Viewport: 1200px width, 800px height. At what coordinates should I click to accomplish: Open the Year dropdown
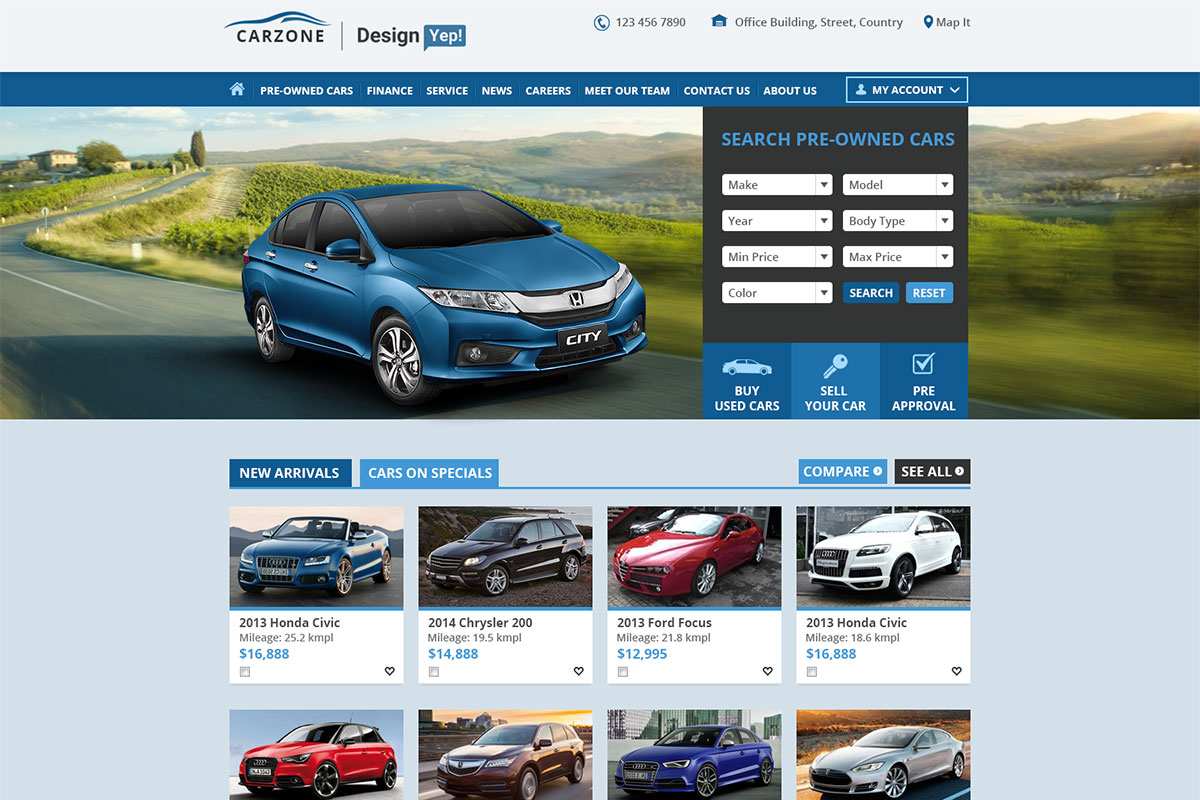pyautogui.click(x=777, y=221)
